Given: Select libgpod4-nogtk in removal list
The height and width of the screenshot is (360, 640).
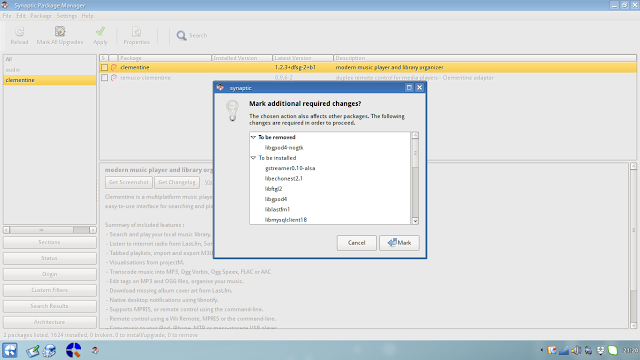Looking at the screenshot, I should point(284,148).
